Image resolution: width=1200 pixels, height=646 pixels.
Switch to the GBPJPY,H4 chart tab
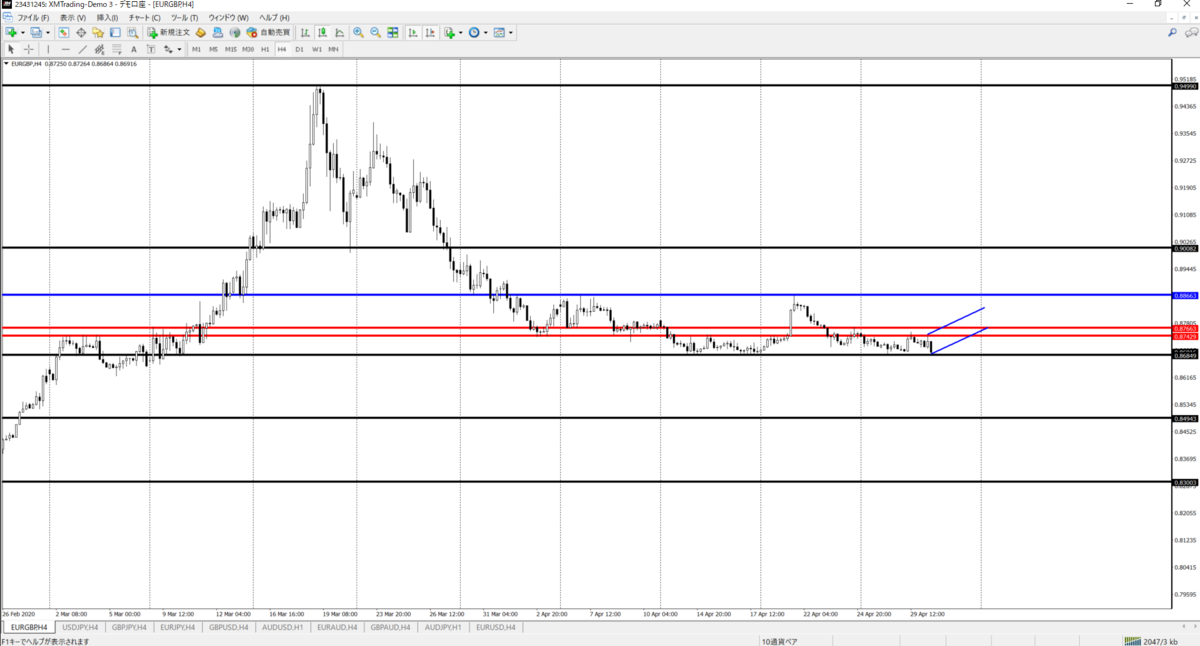pos(130,627)
